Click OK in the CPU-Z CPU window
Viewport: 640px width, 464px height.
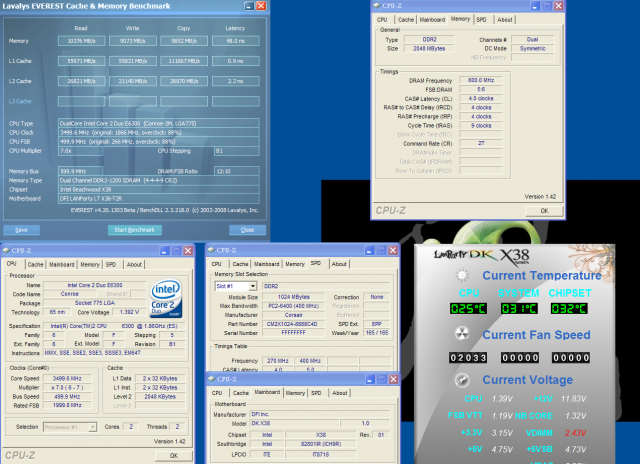coord(173,455)
